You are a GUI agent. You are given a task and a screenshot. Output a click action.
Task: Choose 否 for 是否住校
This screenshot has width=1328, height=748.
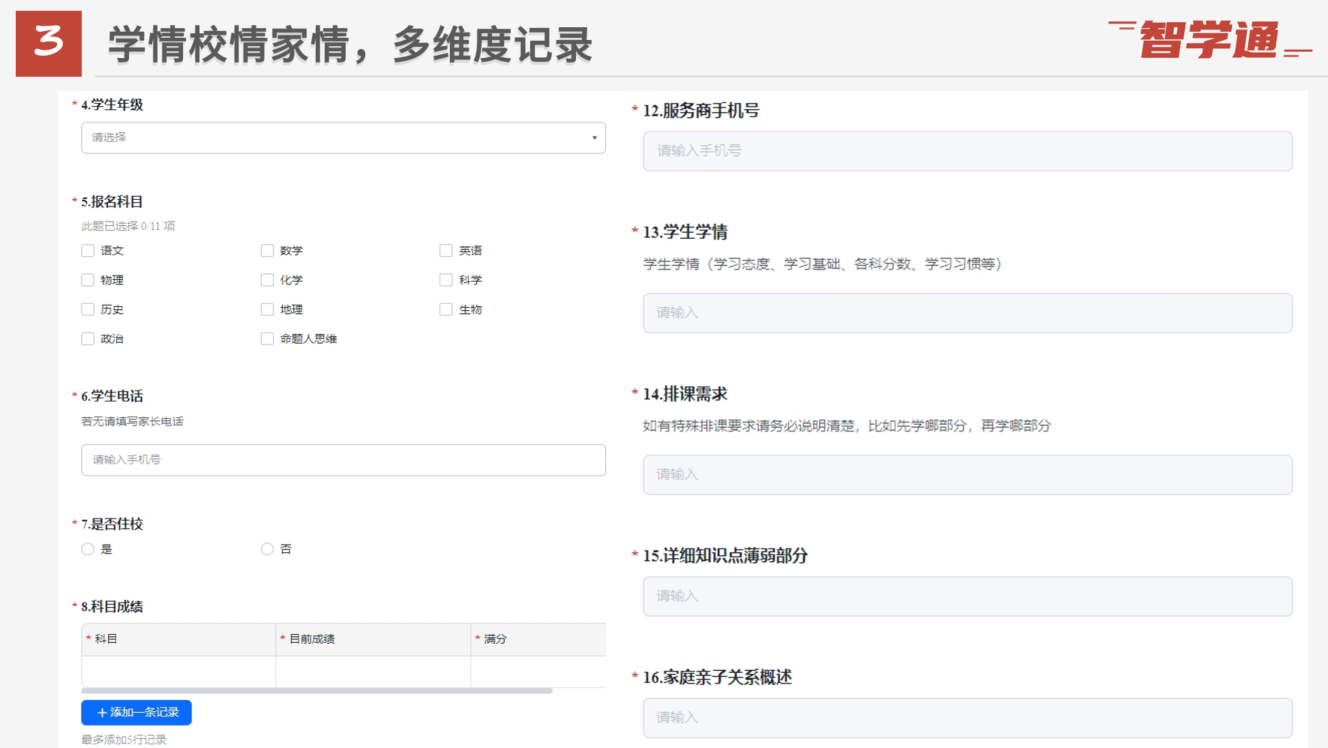[267, 549]
